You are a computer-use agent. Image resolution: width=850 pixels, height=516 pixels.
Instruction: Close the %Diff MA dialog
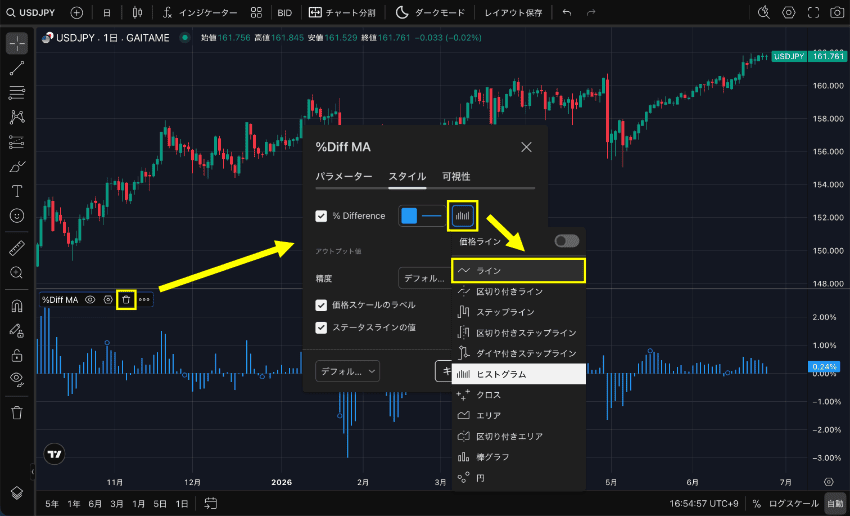[526, 147]
